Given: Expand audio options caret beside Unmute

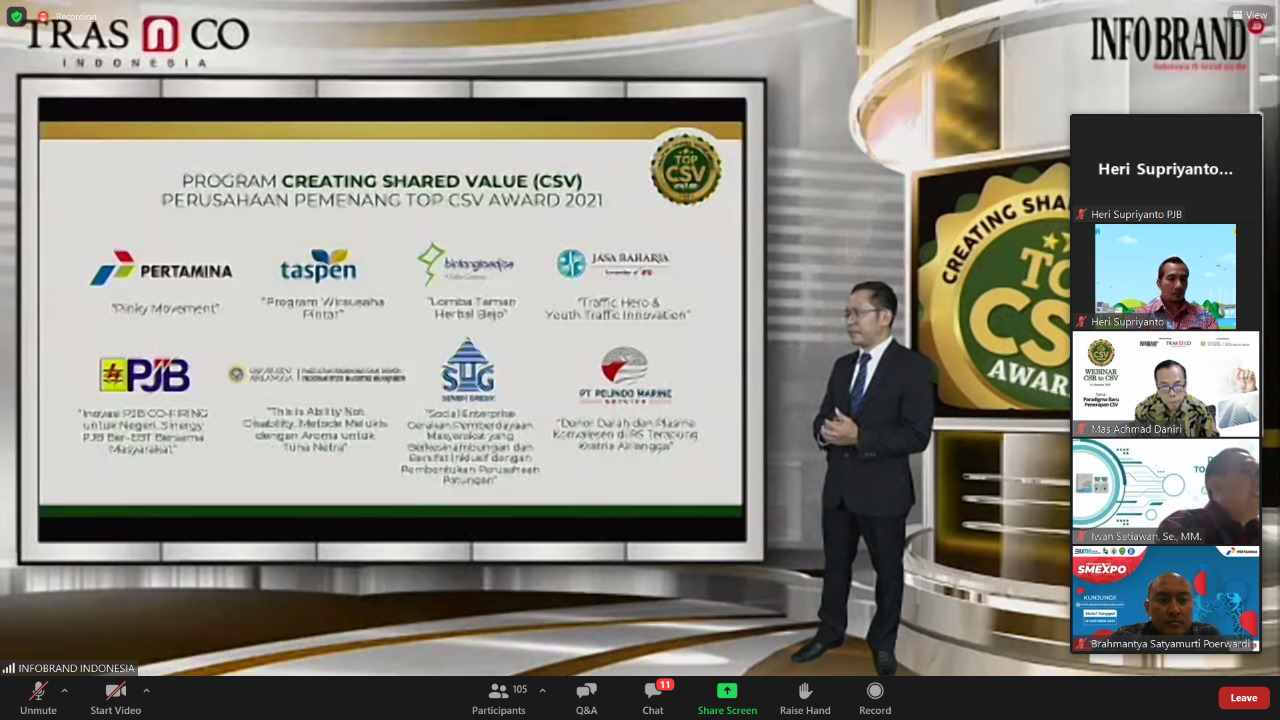Looking at the screenshot, I should tap(65, 690).
